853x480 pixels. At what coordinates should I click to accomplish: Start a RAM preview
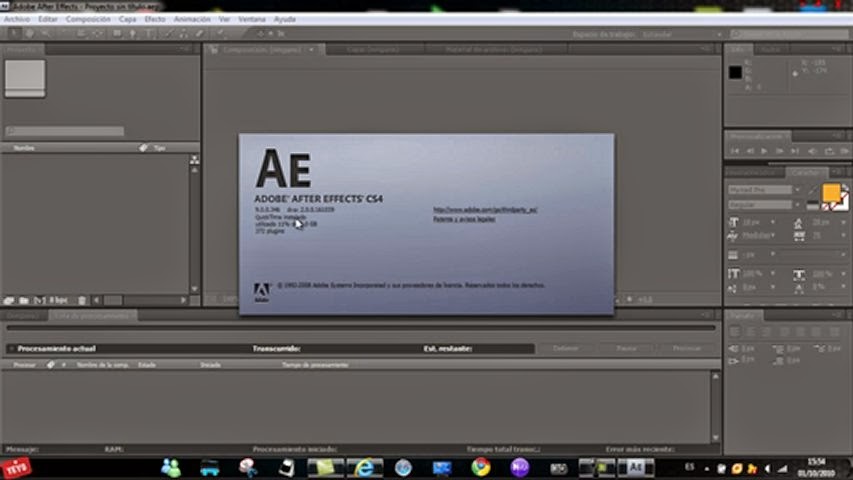click(845, 151)
